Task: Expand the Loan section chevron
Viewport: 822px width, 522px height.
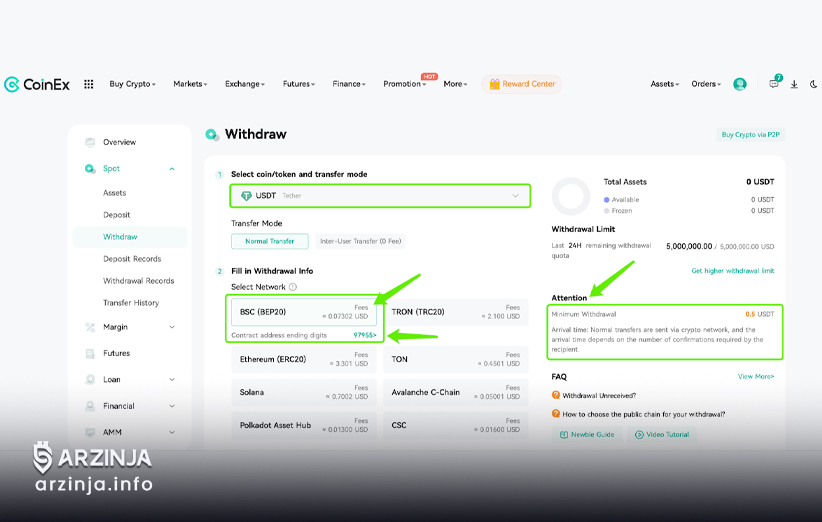Action: point(172,379)
